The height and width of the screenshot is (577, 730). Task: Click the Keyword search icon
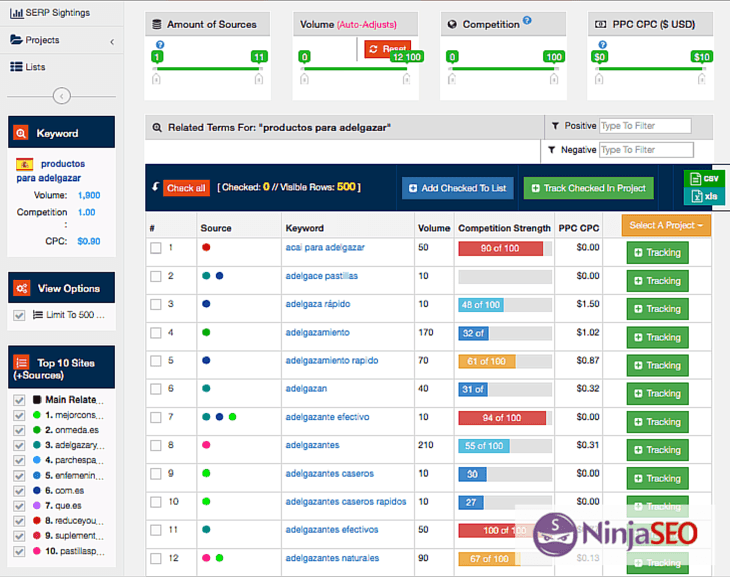tap(21, 133)
